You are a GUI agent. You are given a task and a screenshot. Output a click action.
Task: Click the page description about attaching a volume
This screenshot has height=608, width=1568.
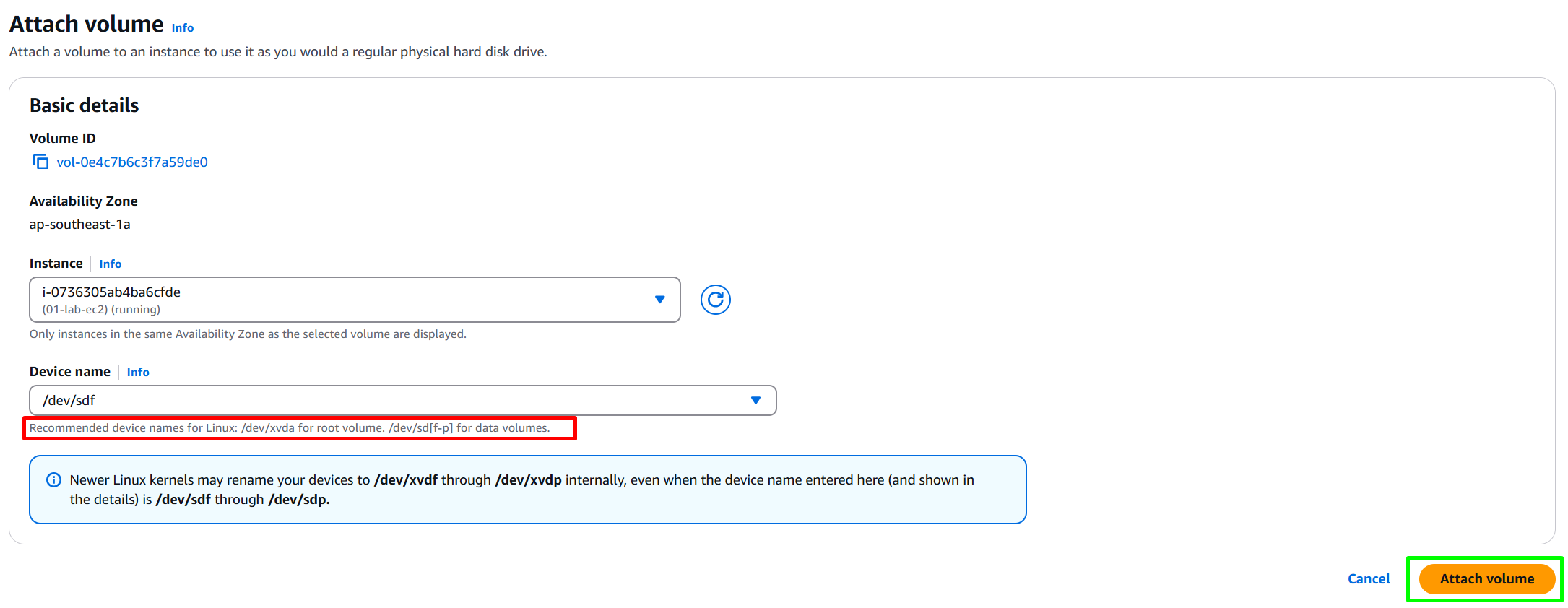[278, 52]
